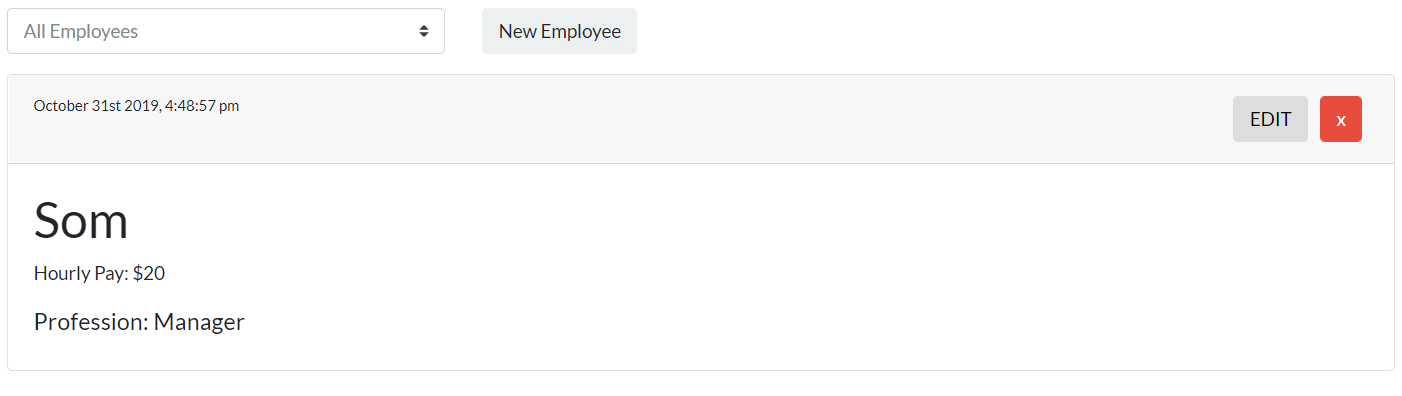
Task: Click the employee name heading Som
Action: pyautogui.click(x=81, y=220)
